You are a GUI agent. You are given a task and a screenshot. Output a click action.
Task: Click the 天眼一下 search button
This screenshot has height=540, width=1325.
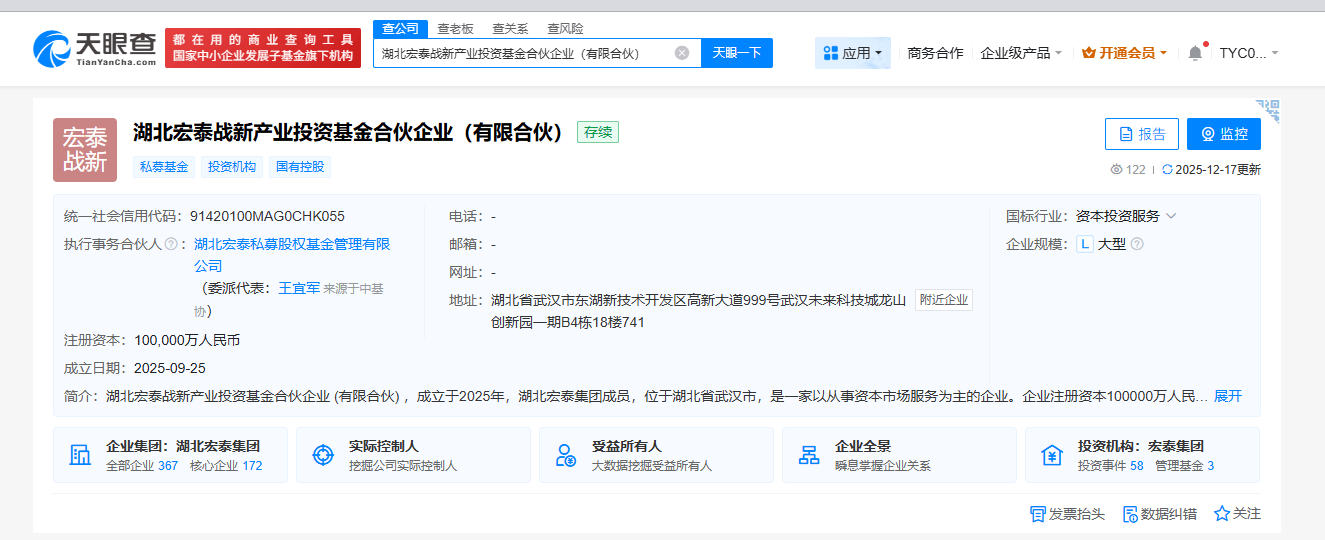pos(737,53)
